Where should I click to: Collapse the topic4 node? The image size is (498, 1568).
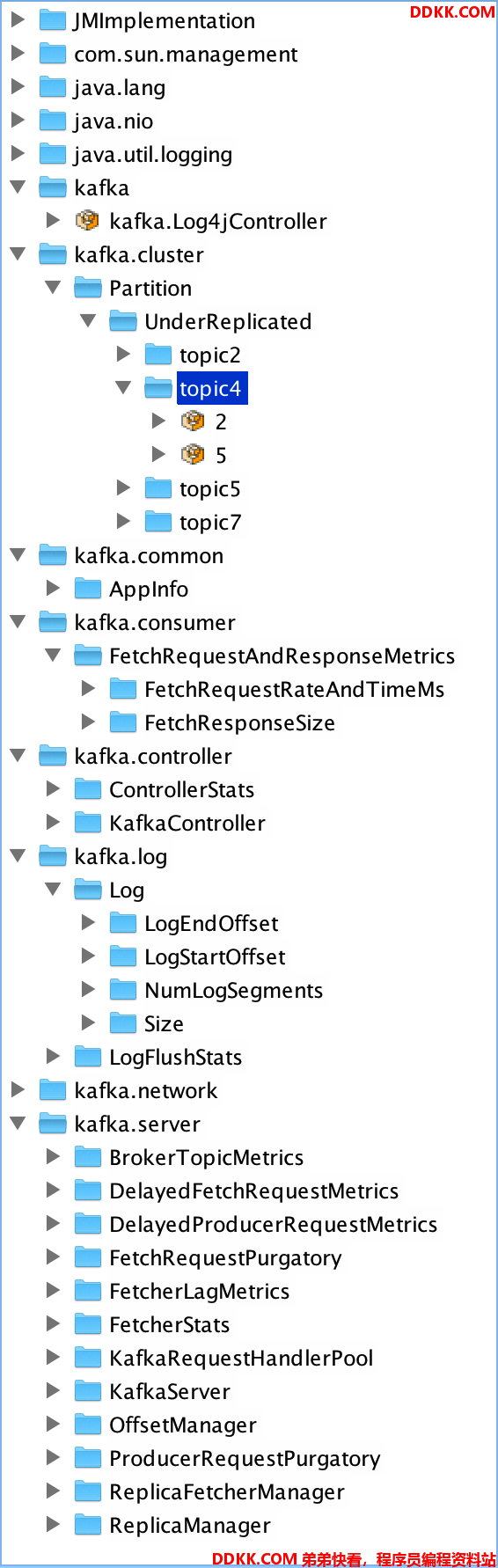[x=123, y=387]
